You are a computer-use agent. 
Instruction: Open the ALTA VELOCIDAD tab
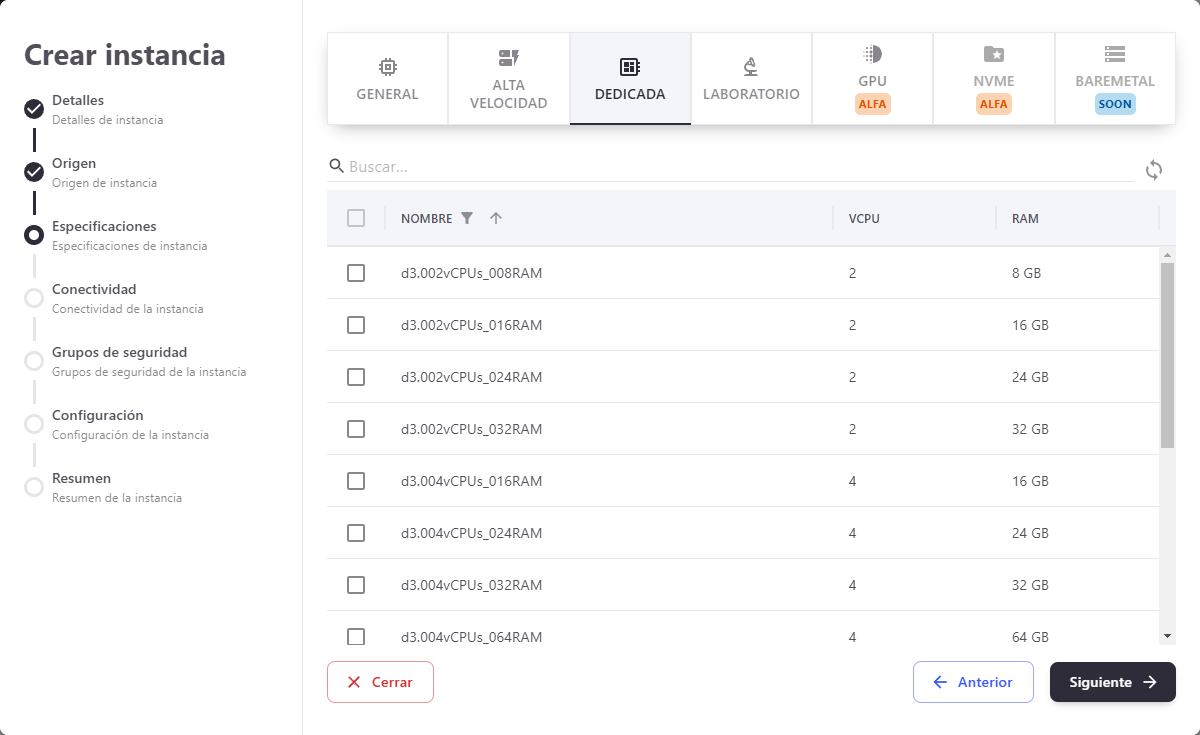(x=508, y=80)
